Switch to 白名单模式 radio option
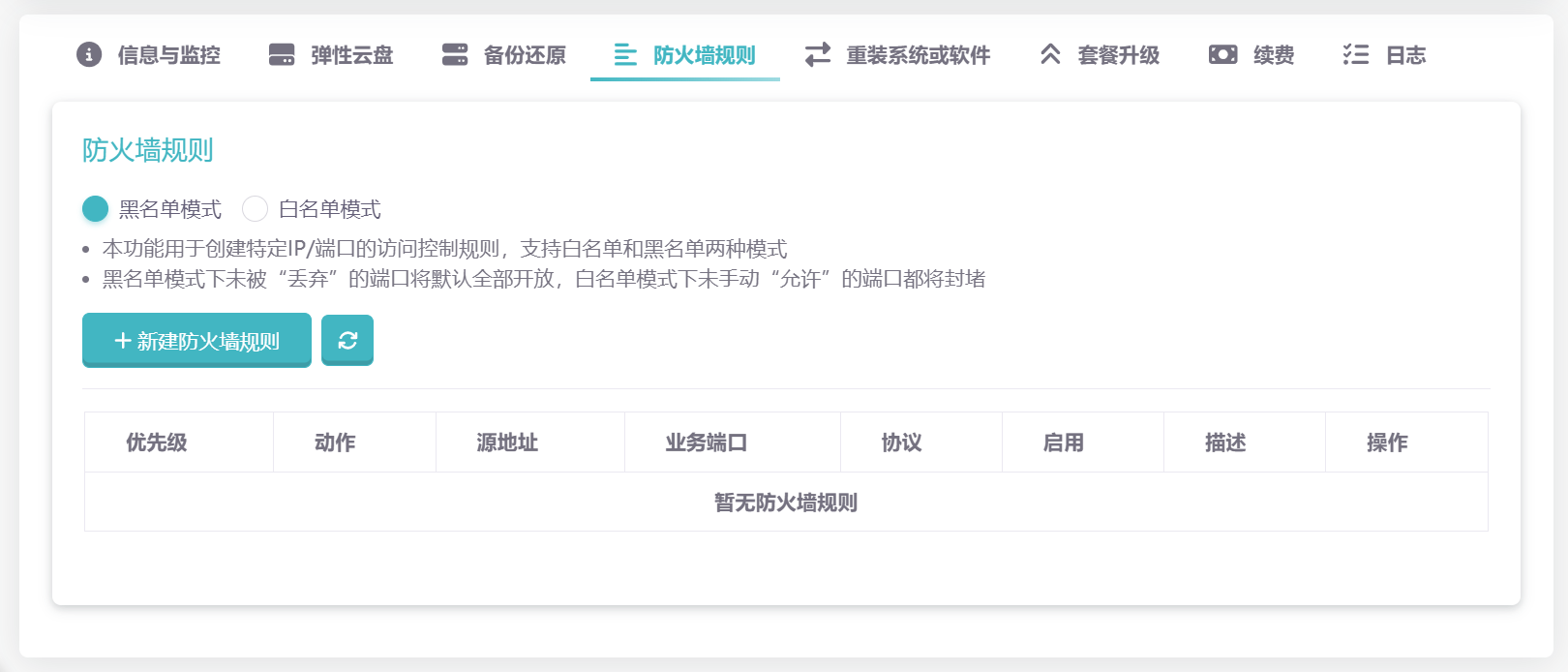This screenshot has width=1568, height=672. [256, 208]
